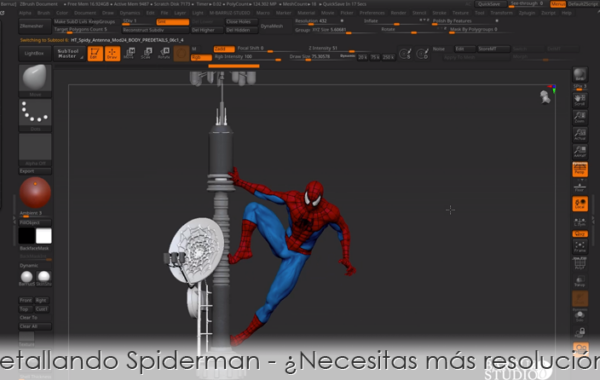Toggle the Transp transparency icon

click(x=580, y=281)
